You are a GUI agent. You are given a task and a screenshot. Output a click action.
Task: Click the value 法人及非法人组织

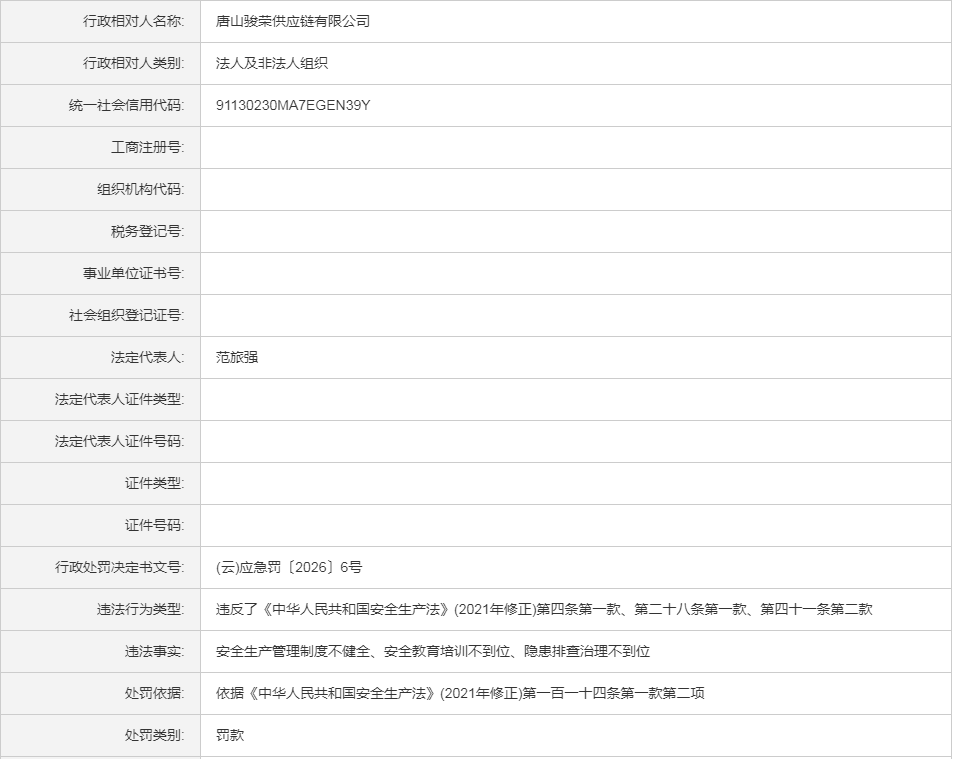[272, 63]
